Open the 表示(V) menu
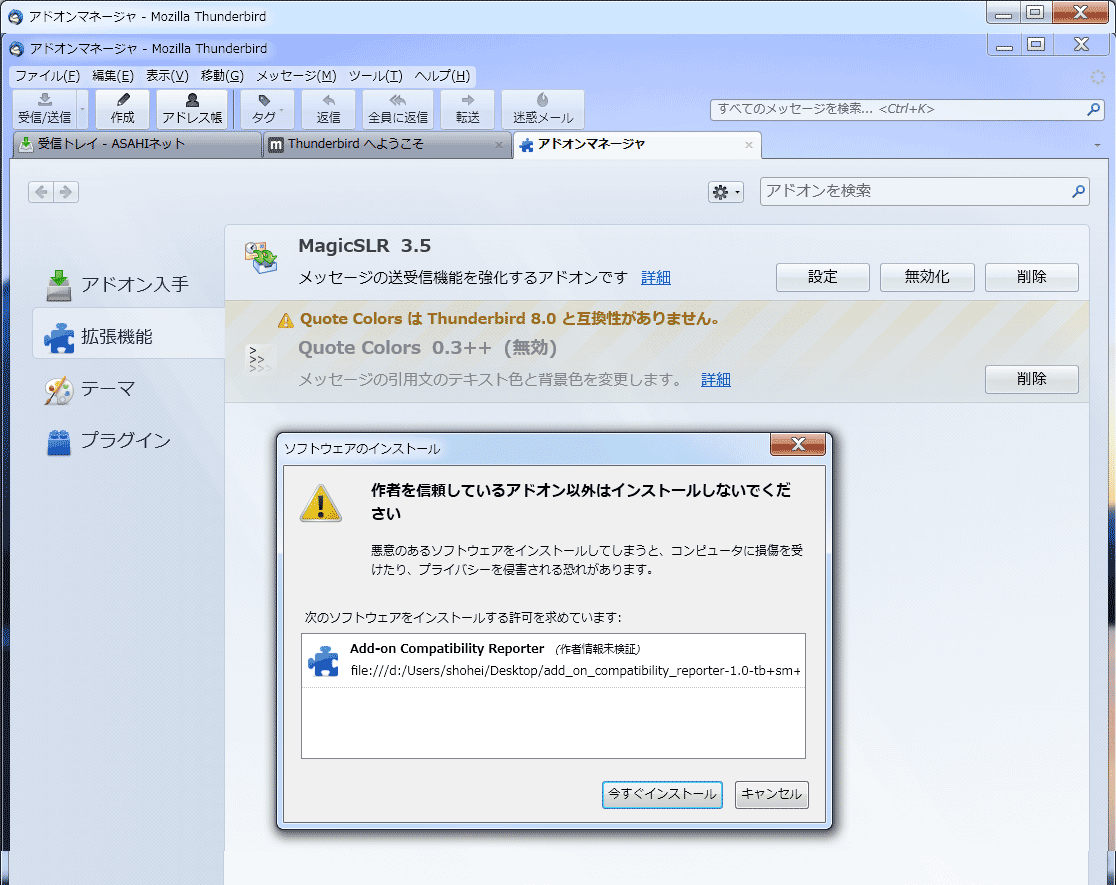 (x=167, y=75)
